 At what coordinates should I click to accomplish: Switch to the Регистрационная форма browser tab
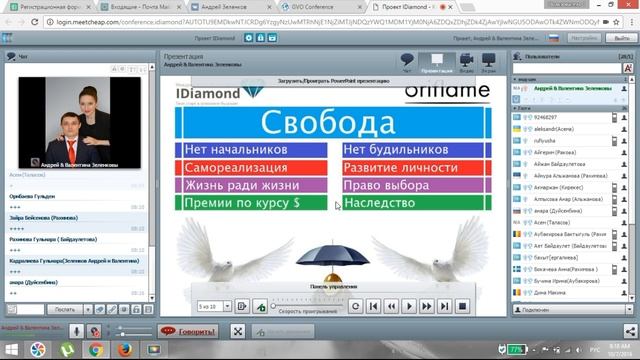pos(51,7)
